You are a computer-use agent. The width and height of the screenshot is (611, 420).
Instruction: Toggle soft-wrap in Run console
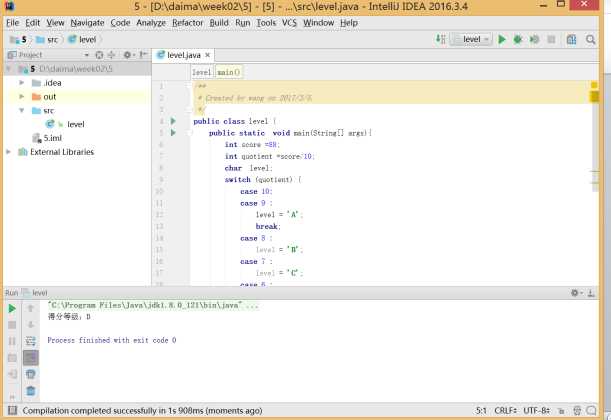pyautogui.click(x=30, y=341)
